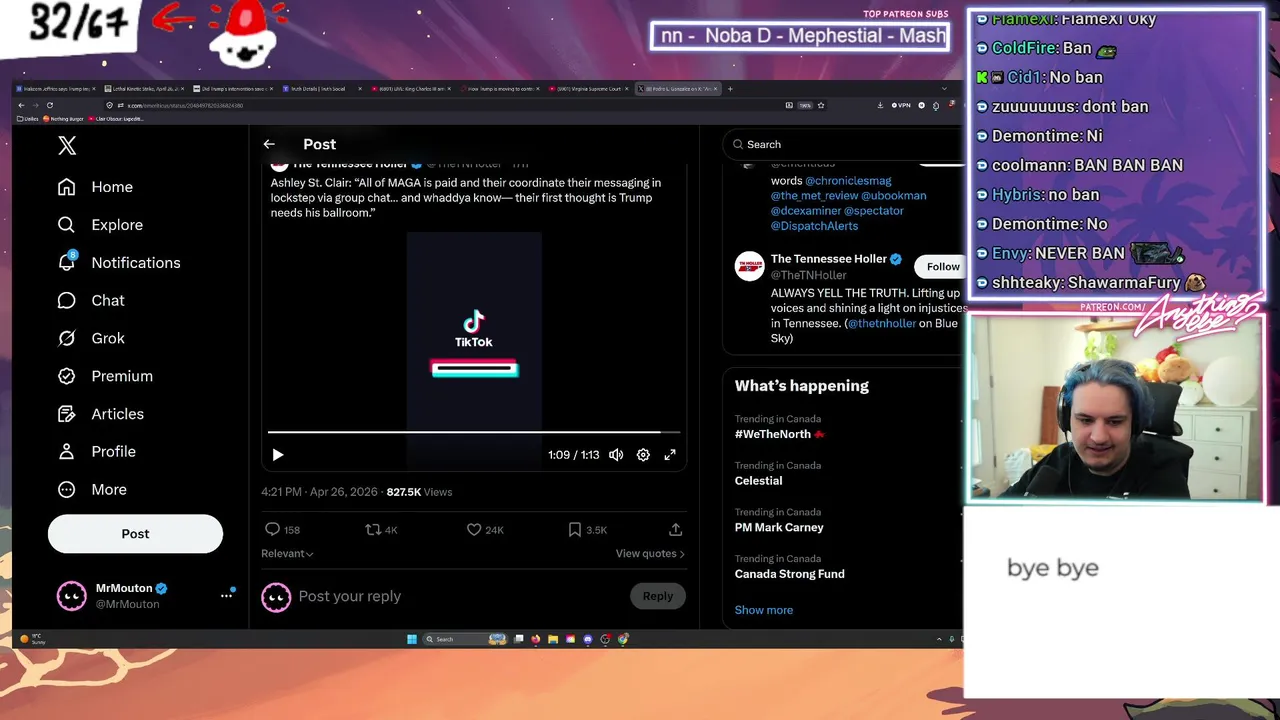
Task: Click the X logo in the sidebar
Action: (67, 146)
